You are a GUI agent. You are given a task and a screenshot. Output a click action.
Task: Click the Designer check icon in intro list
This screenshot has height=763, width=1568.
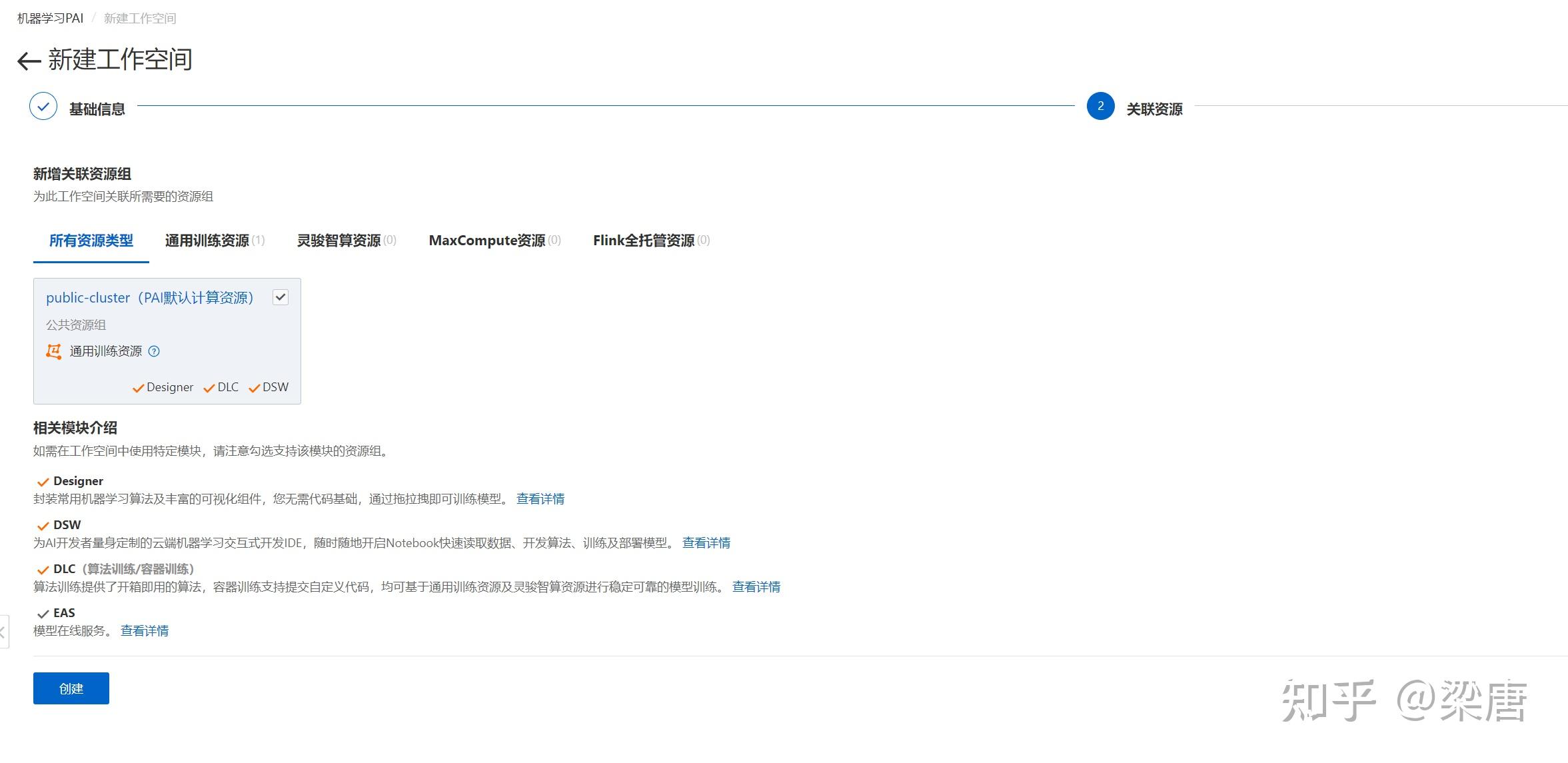click(x=43, y=482)
